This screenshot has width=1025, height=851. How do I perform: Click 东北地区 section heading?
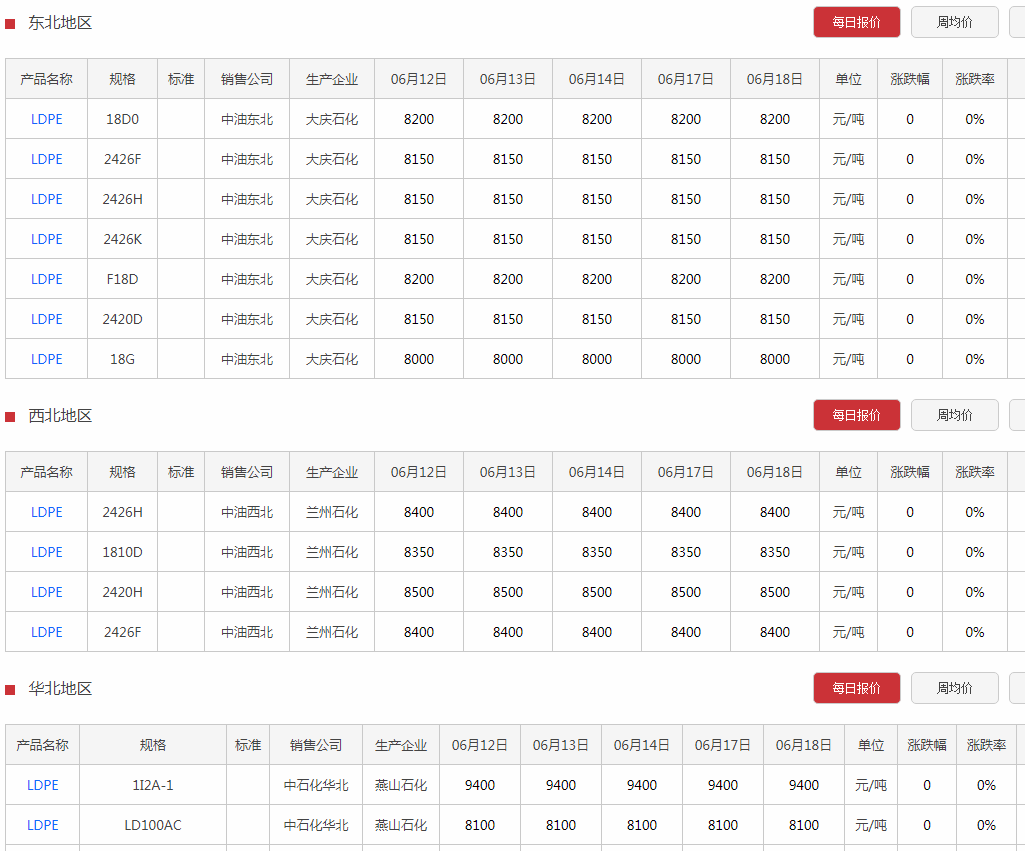(x=60, y=23)
